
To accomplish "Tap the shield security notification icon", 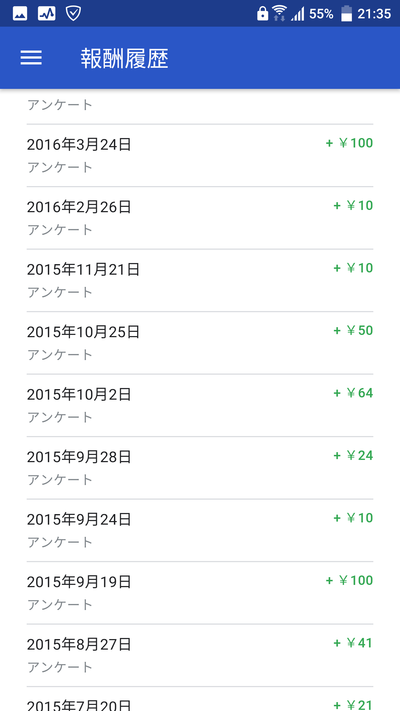I will pos(73,14).
